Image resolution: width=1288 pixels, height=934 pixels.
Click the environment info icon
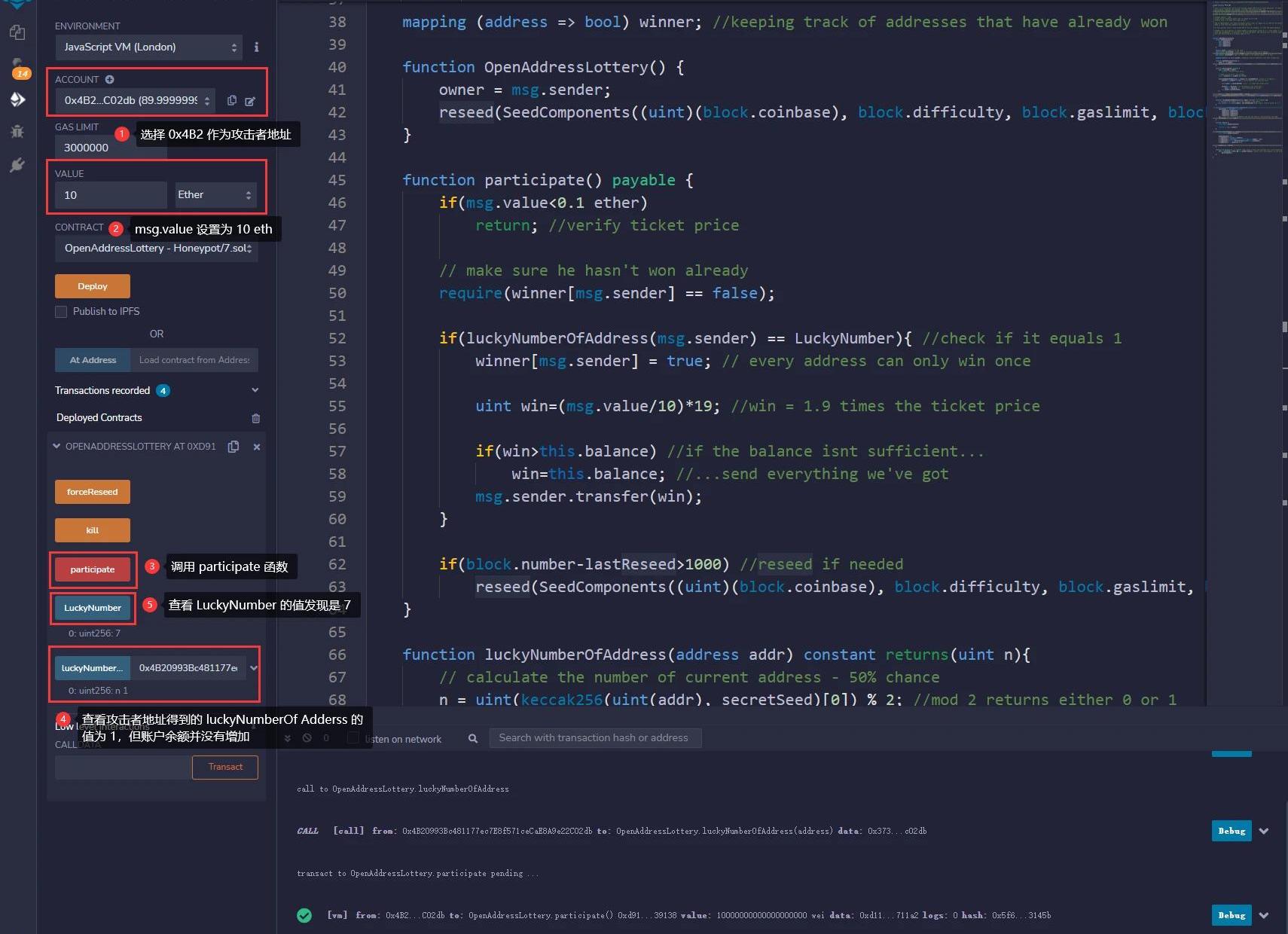click(x=256, y=47)
